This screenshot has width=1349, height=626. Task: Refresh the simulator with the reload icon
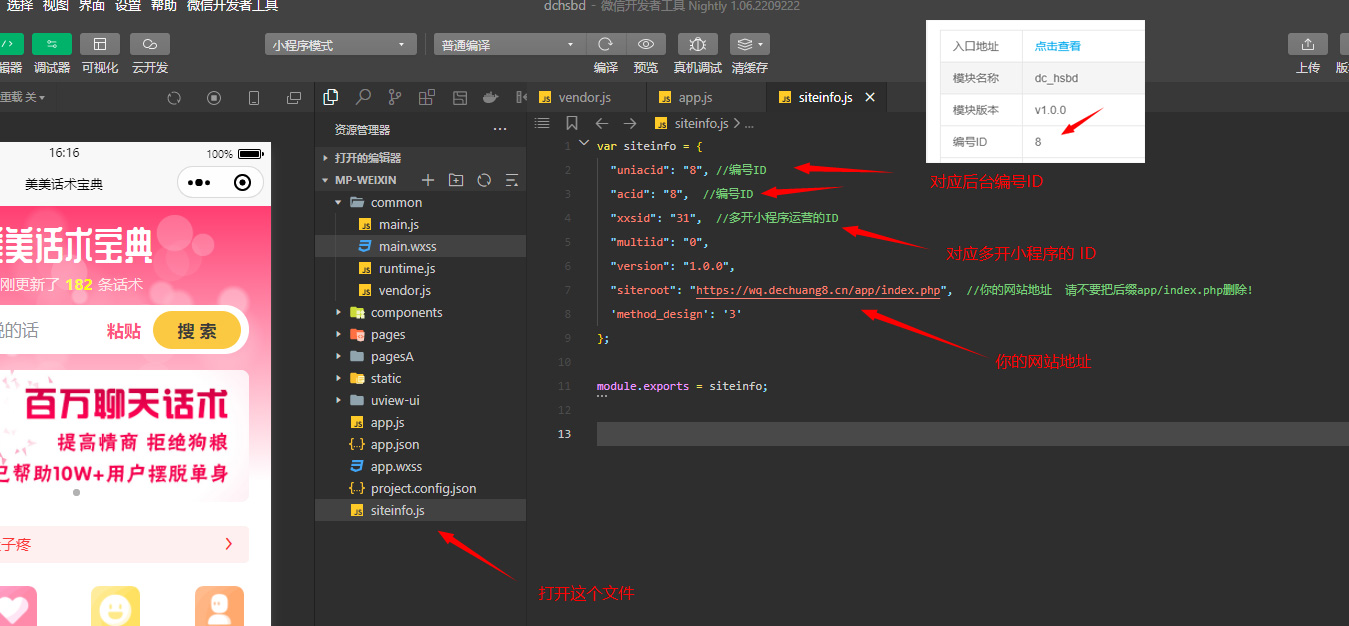(174, 98)
